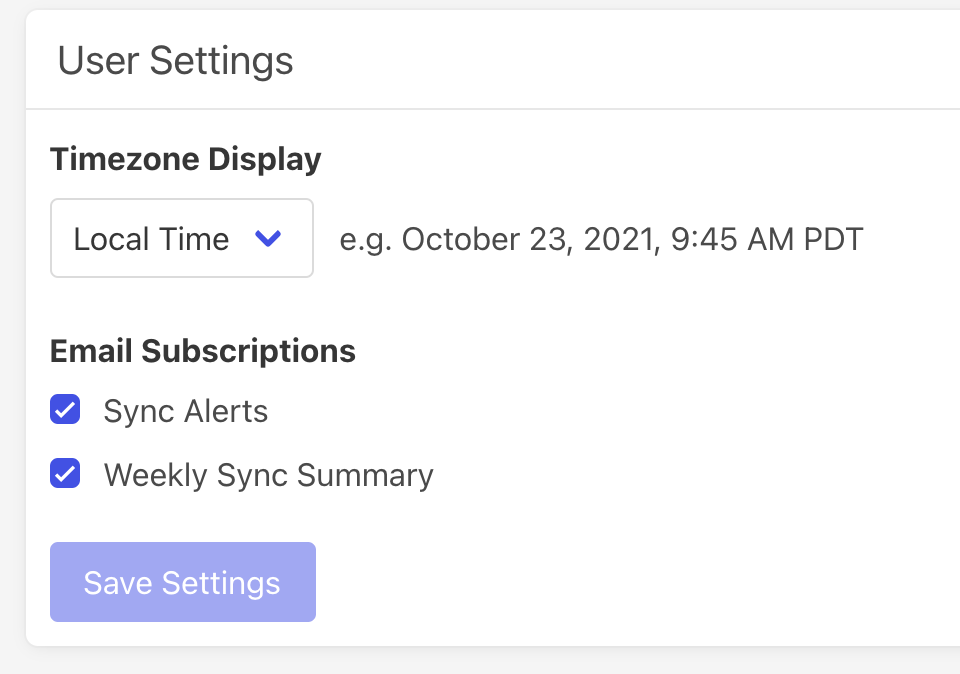Click the white checkmark icon for Sync Alerts

[65, 410]
